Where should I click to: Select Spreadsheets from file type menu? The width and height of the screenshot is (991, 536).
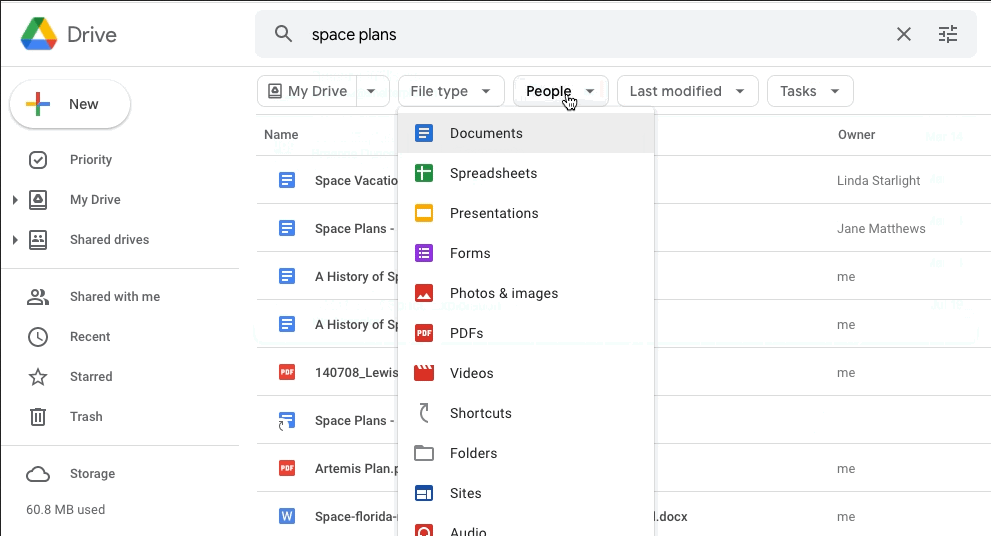(x=493, y=173)
